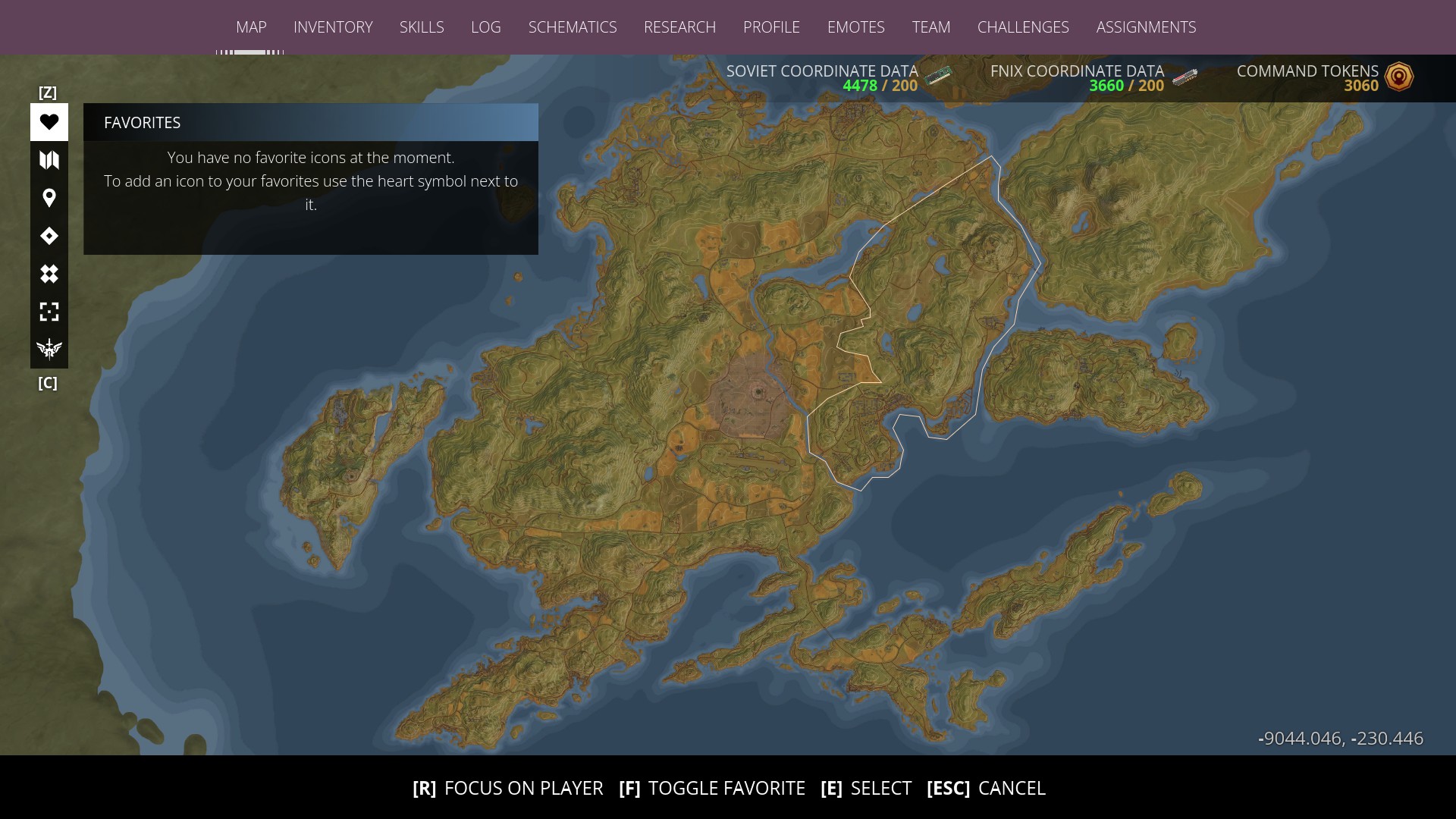
Task: Click the map coordinates readout -9044.046, -230.446
Action: pyautogui.click(x=1341, y=739)
